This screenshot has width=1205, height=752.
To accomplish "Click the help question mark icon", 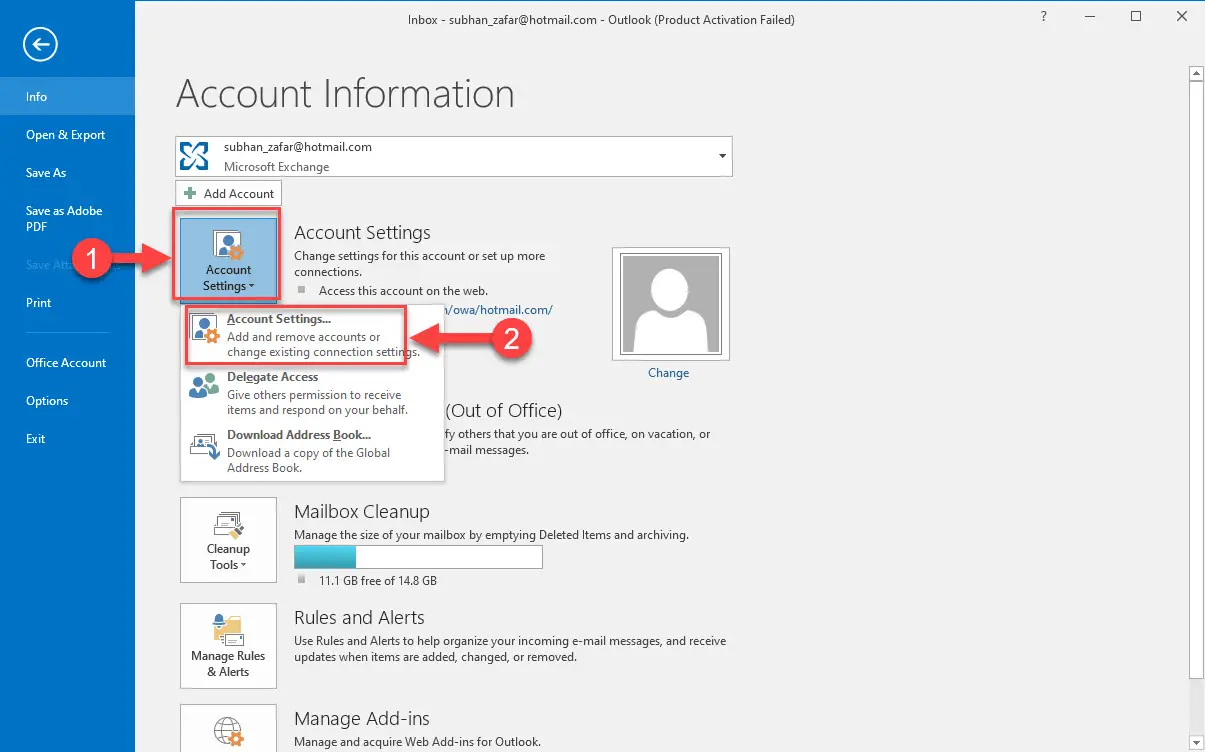I will click(1045, 17).
